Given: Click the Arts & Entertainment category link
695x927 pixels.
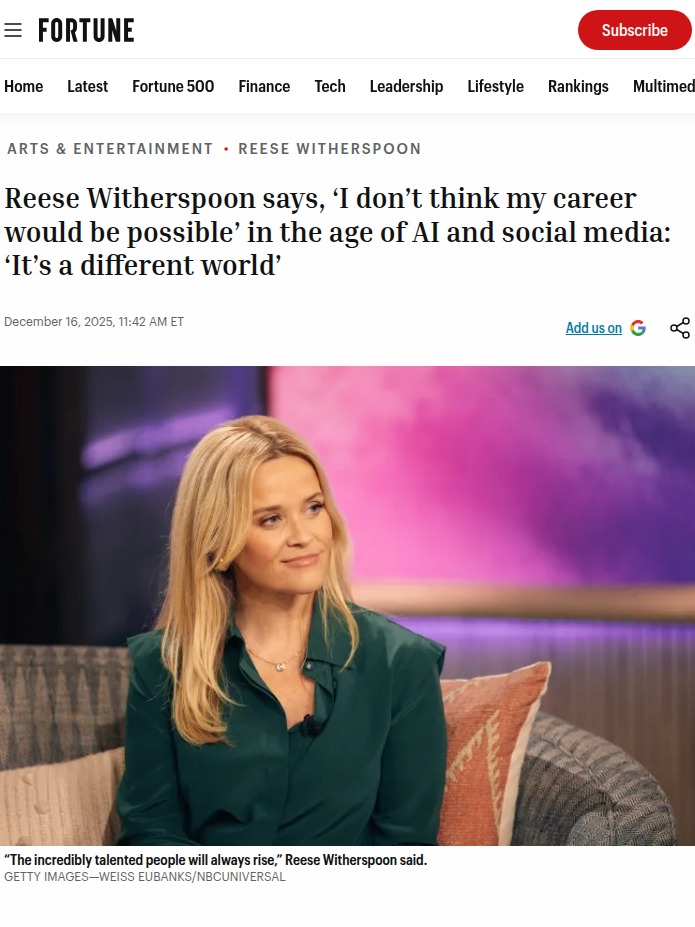Looking at the screenshot, I should point(110,148).
